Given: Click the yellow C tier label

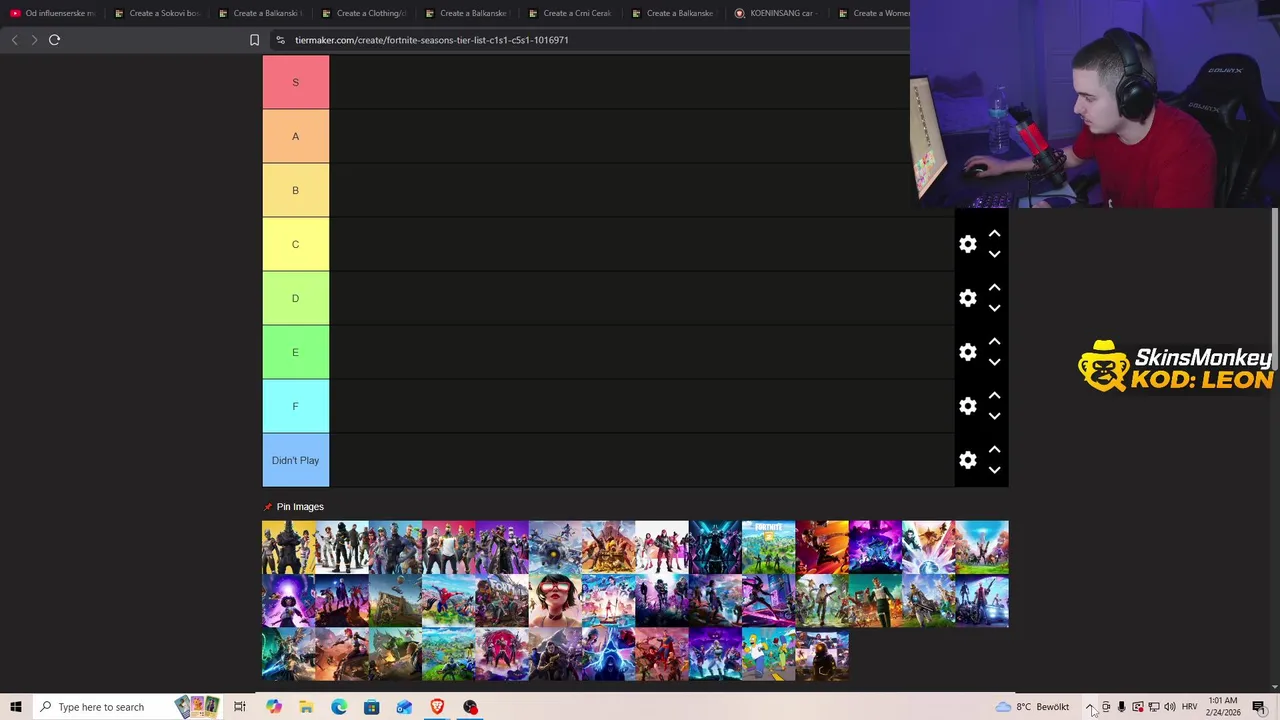Looking at the screenshot, I should tap(295, 244).
